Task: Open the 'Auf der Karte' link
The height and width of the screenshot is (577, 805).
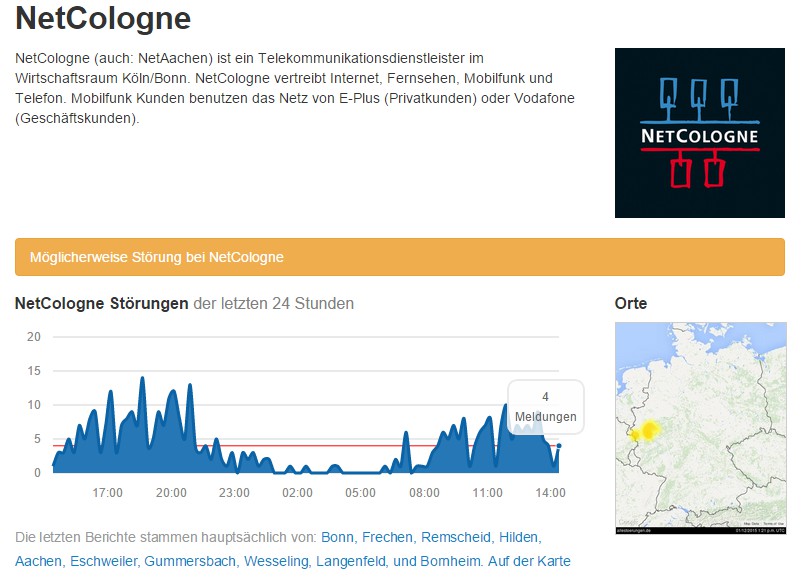Action: click(531, 562)
